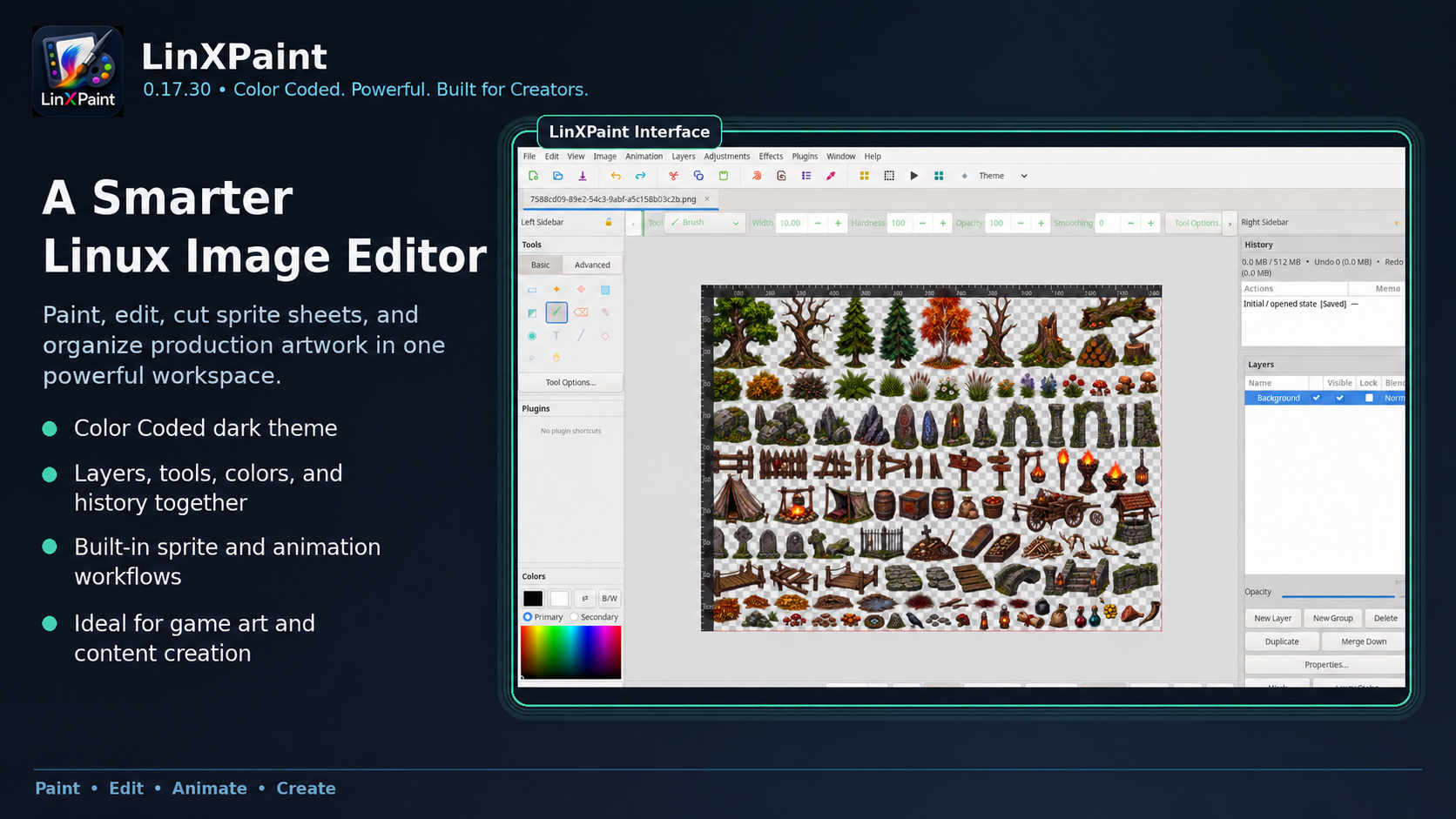Click the swap colors arrows button

(x=585, y=598)
